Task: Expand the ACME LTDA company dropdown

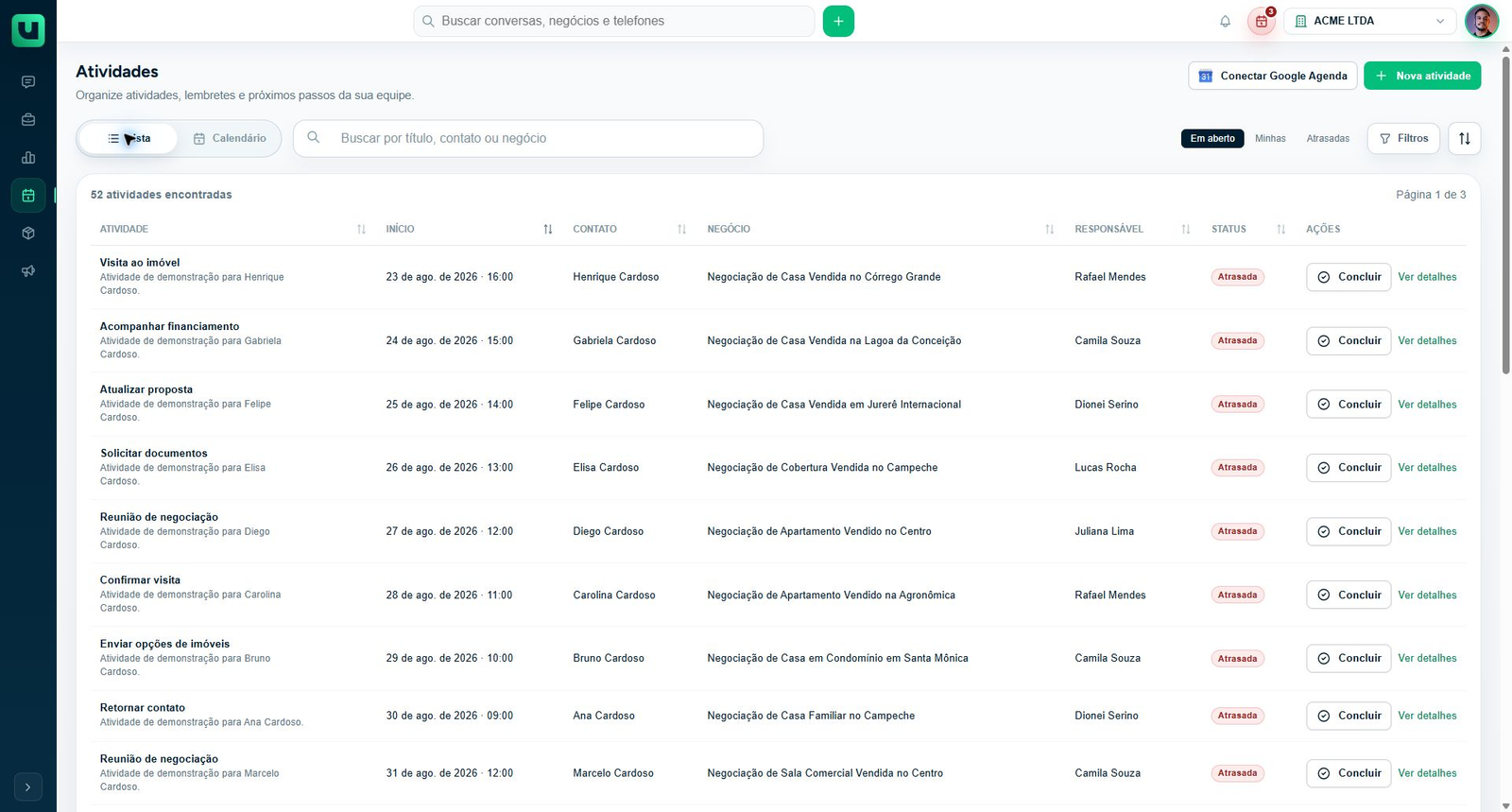Action: [1370, 21]
